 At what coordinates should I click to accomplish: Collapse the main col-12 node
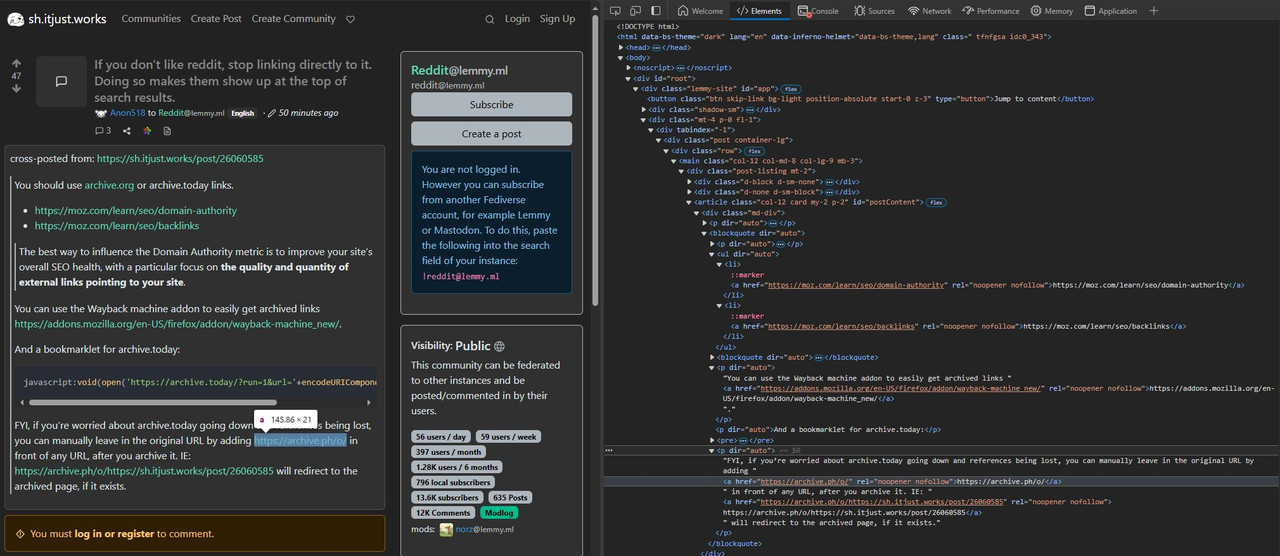[675, 161]
